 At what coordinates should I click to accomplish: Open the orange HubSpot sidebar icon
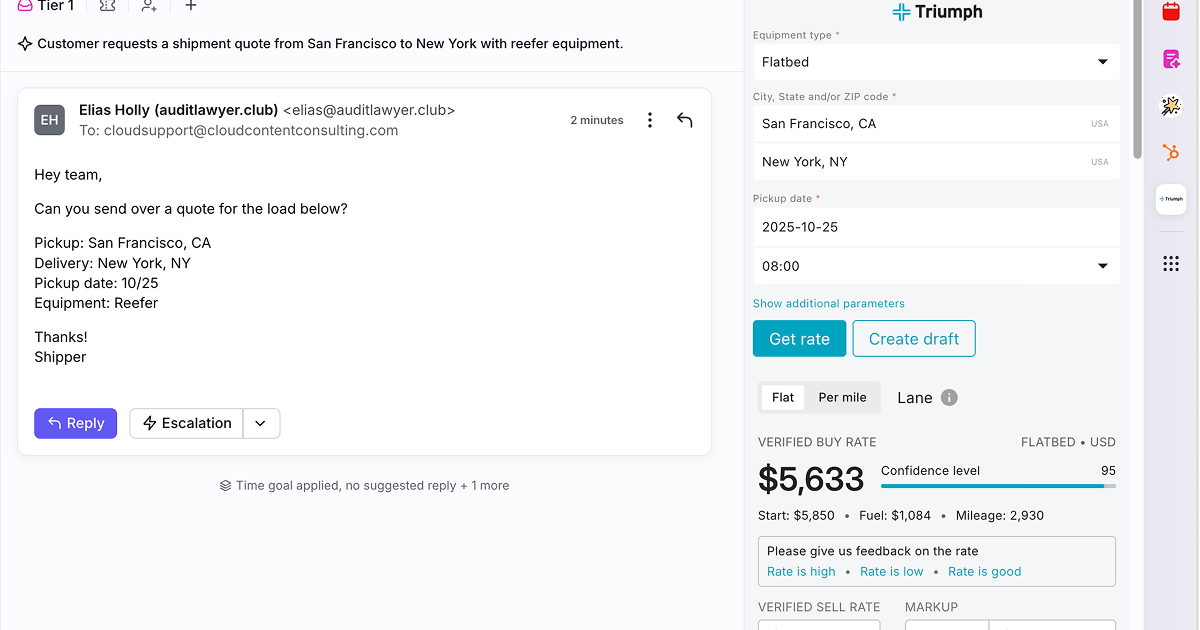point(1171,153)
